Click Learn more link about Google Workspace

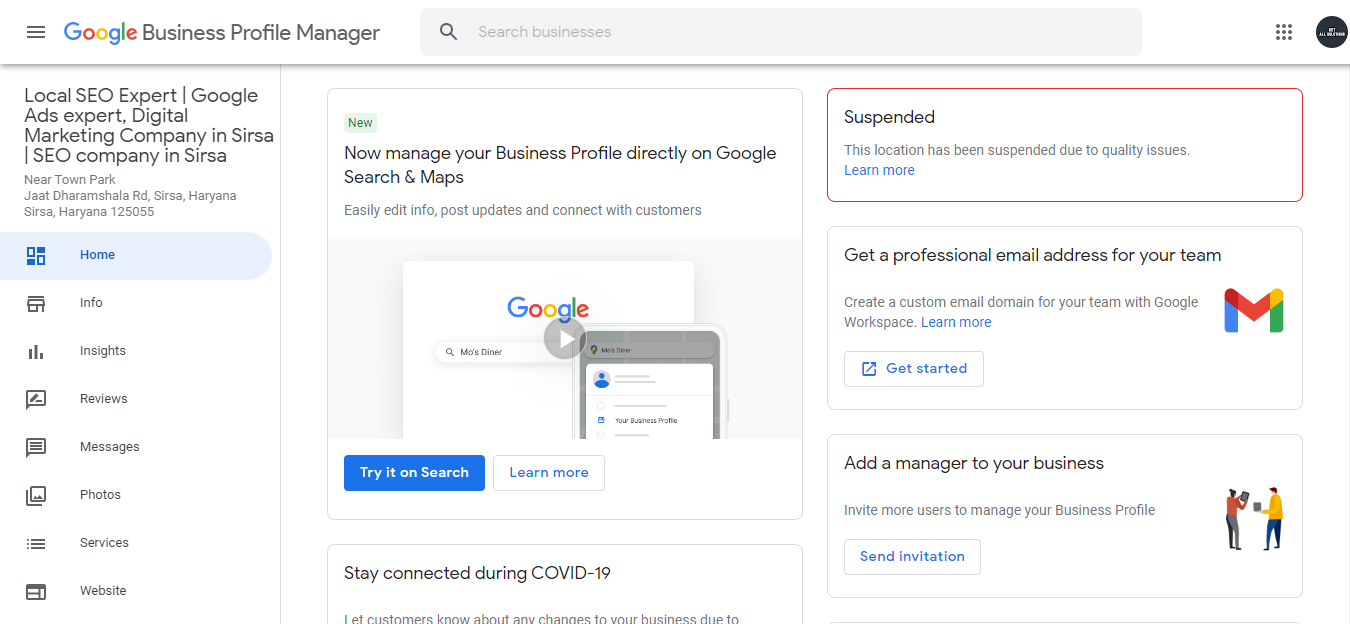click(x=956, y=322)
